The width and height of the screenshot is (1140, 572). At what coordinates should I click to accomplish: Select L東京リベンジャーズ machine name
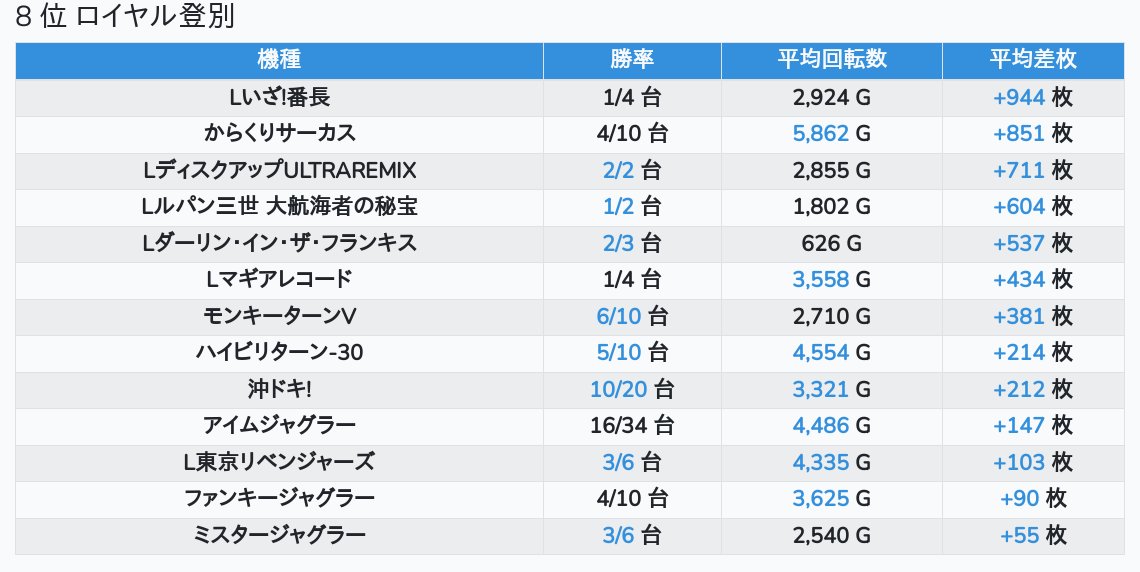pyautogui.click(x=279, y=462)
